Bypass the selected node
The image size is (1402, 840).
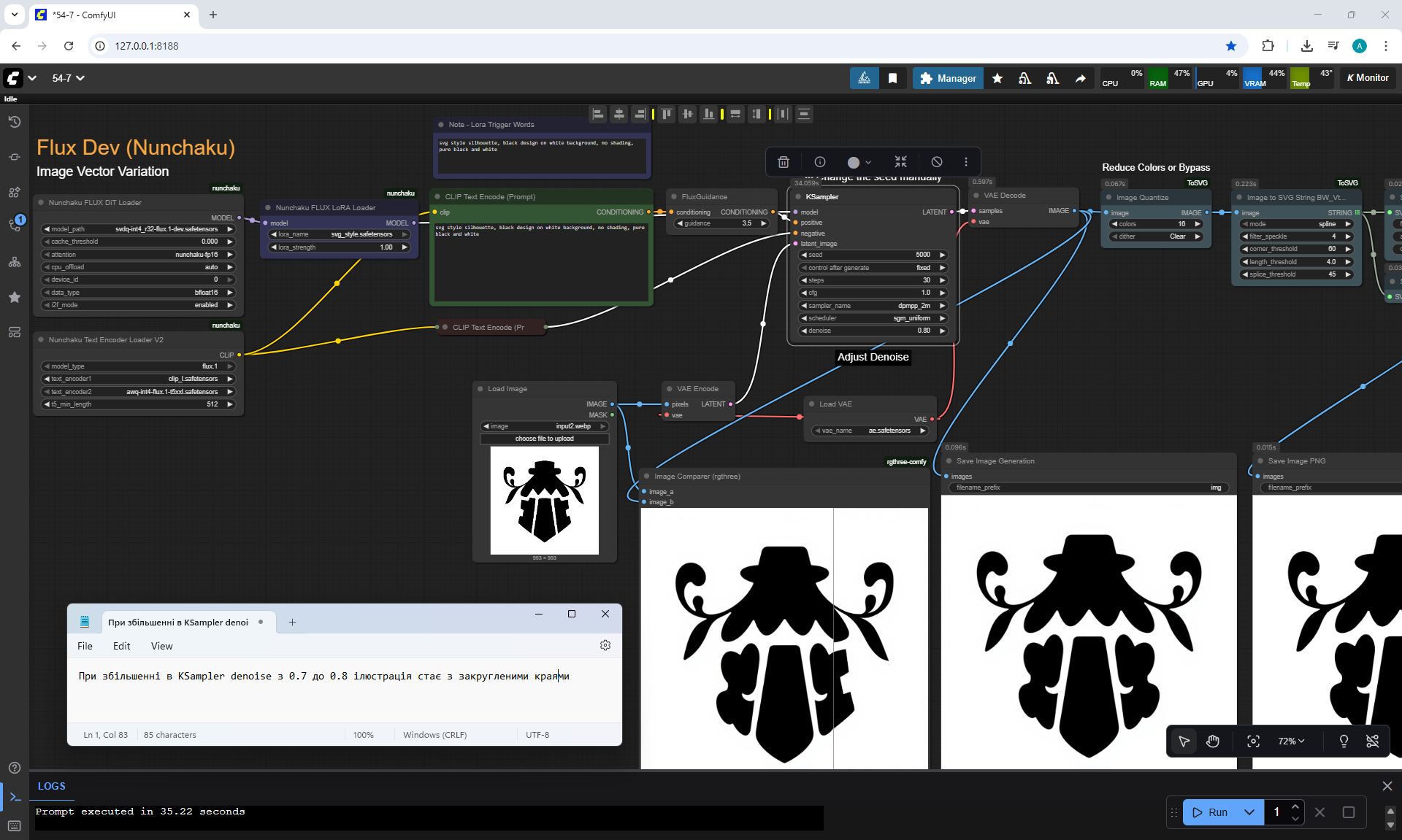coord(937,162)
